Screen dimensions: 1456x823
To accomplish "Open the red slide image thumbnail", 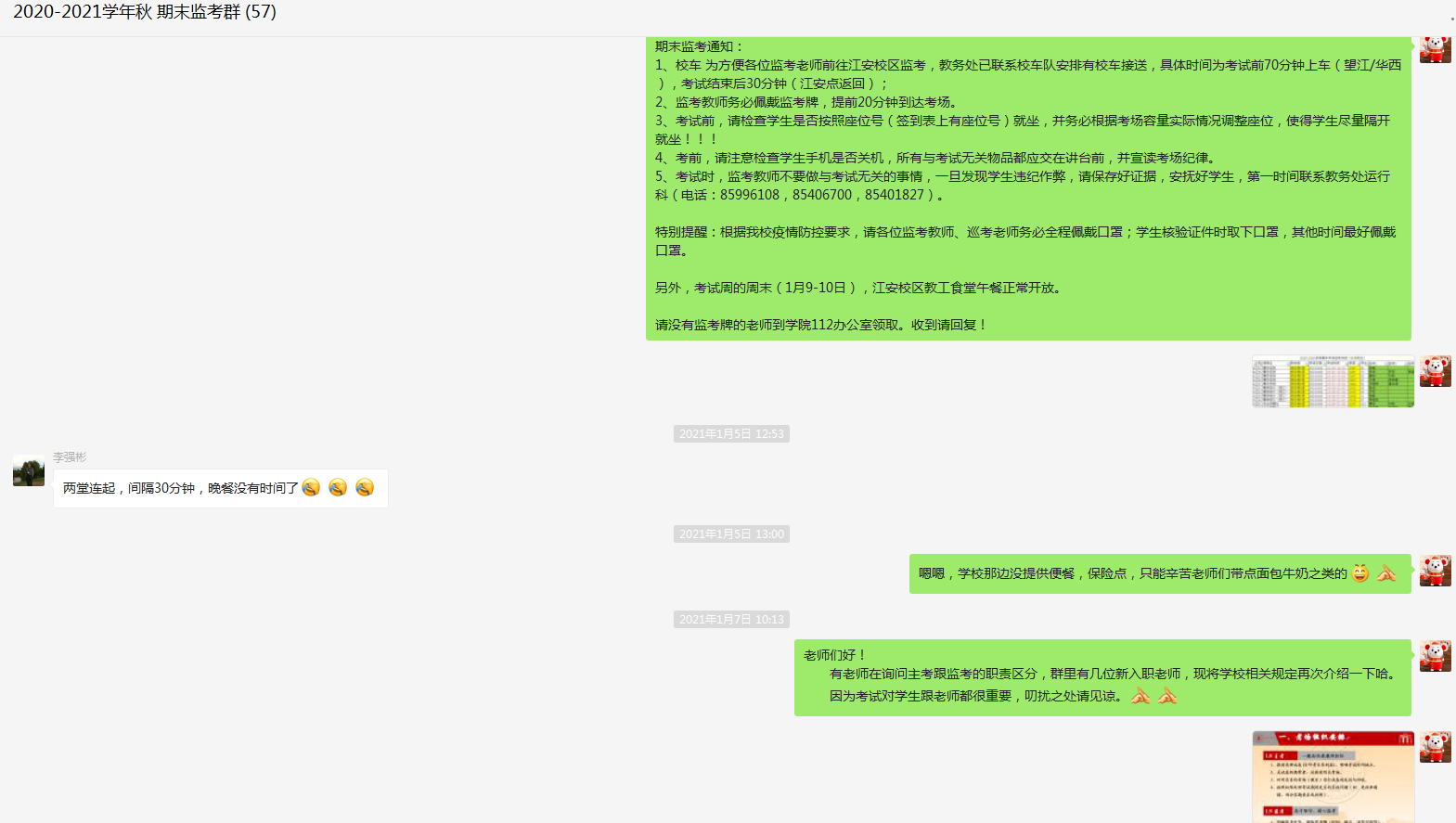I will (x=1333, y=776).
